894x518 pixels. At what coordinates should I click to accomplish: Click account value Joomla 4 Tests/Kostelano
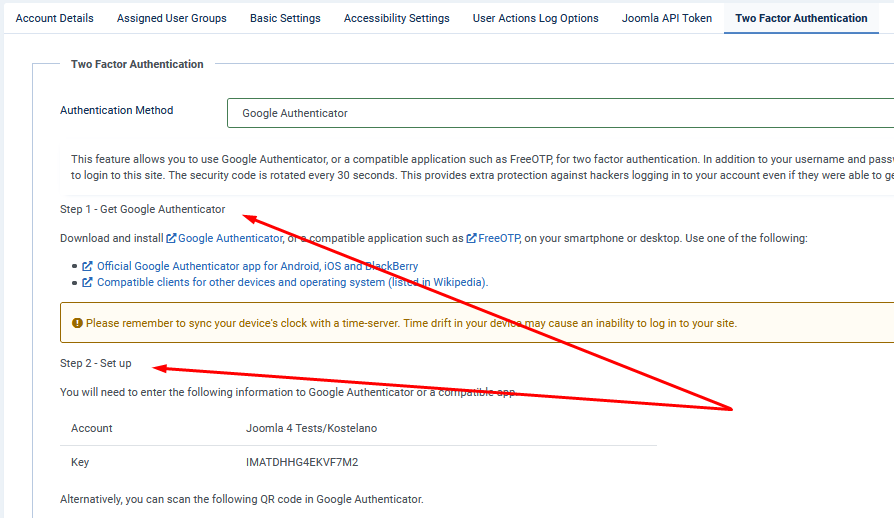311,428
